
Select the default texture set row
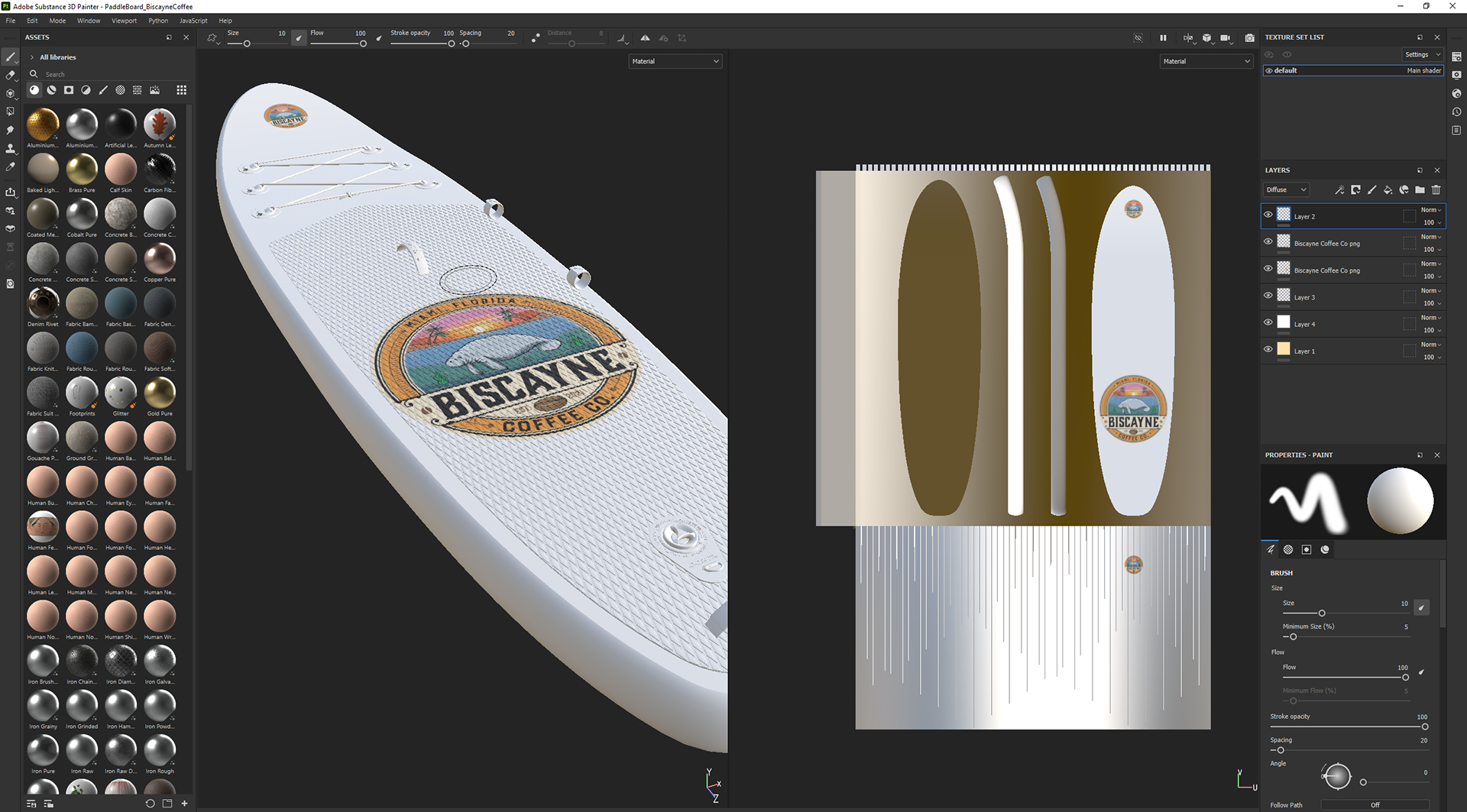point(1352,70)
